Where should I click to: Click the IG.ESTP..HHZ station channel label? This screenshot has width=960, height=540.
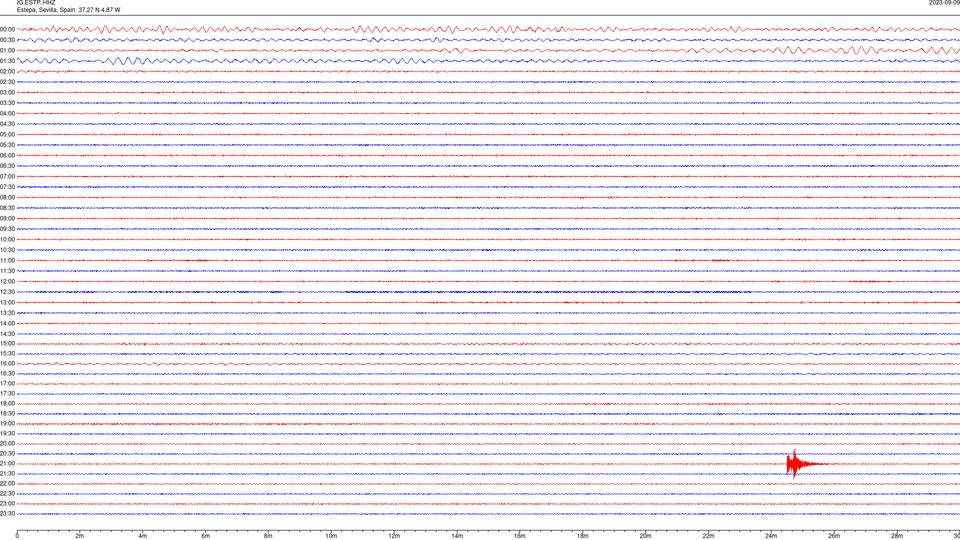[x=36, y=2]
